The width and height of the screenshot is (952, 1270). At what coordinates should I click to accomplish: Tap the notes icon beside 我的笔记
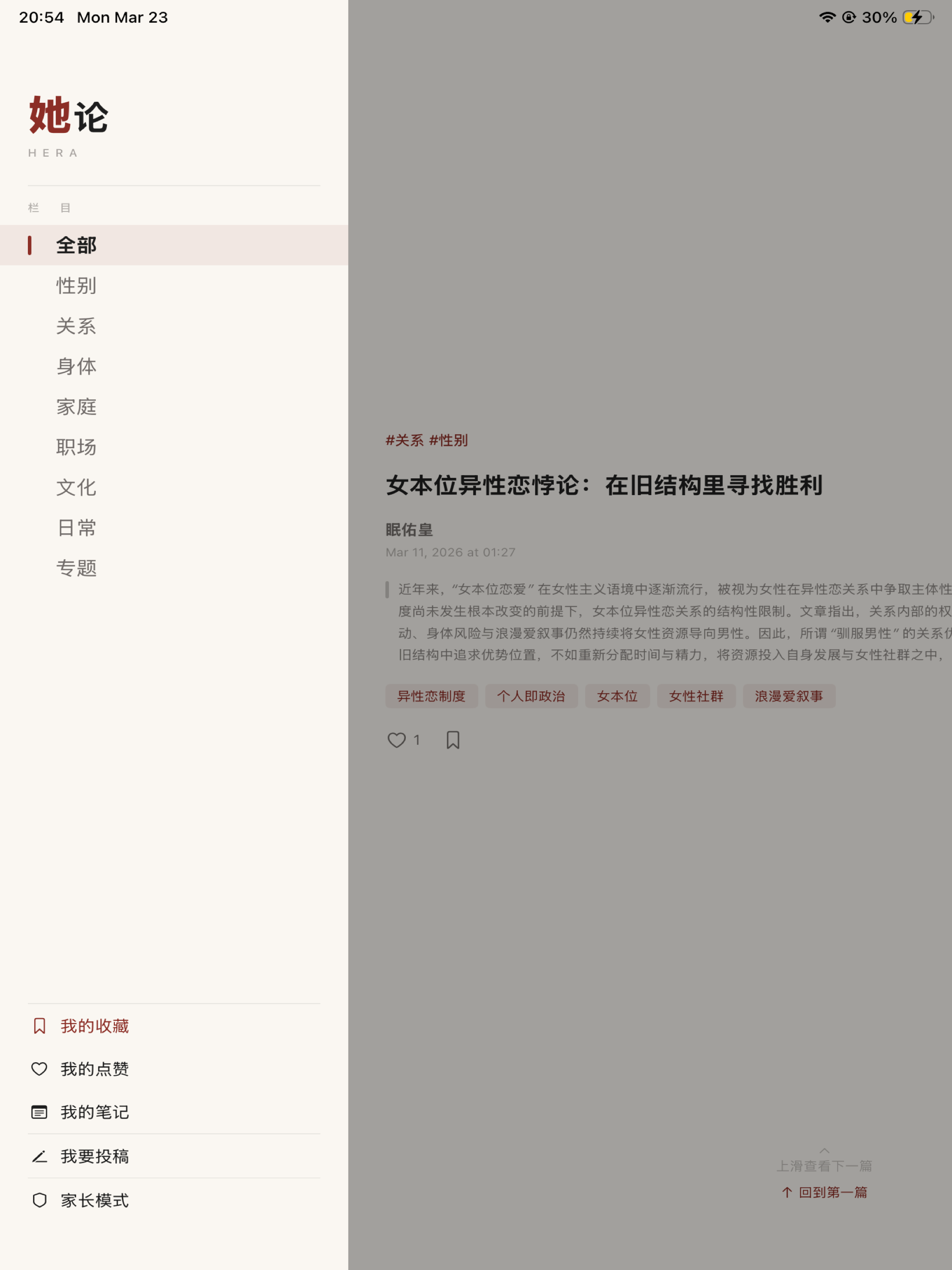point(39,1112)
